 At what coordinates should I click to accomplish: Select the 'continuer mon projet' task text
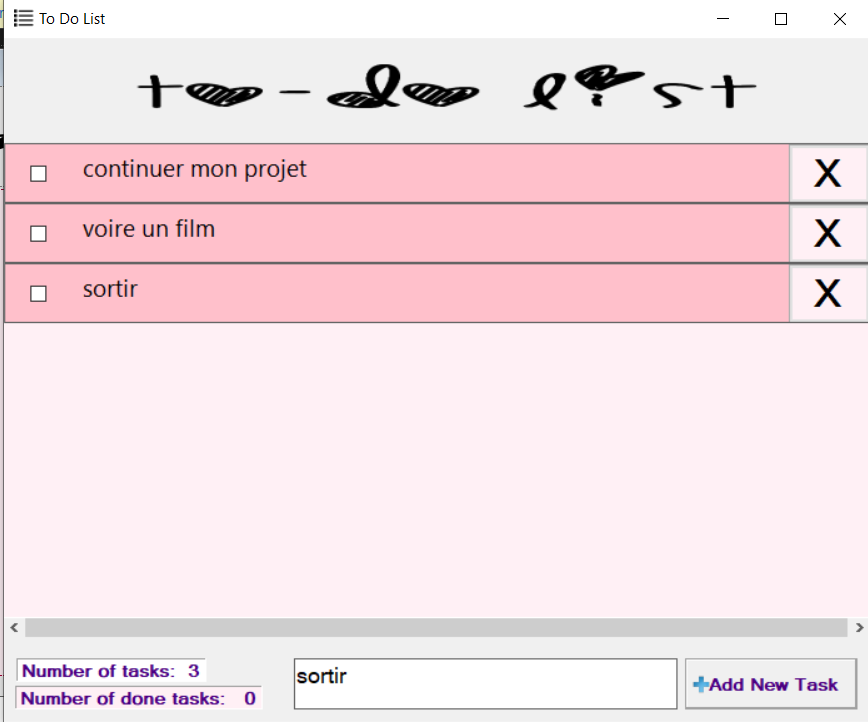click(x=194, y=169)
